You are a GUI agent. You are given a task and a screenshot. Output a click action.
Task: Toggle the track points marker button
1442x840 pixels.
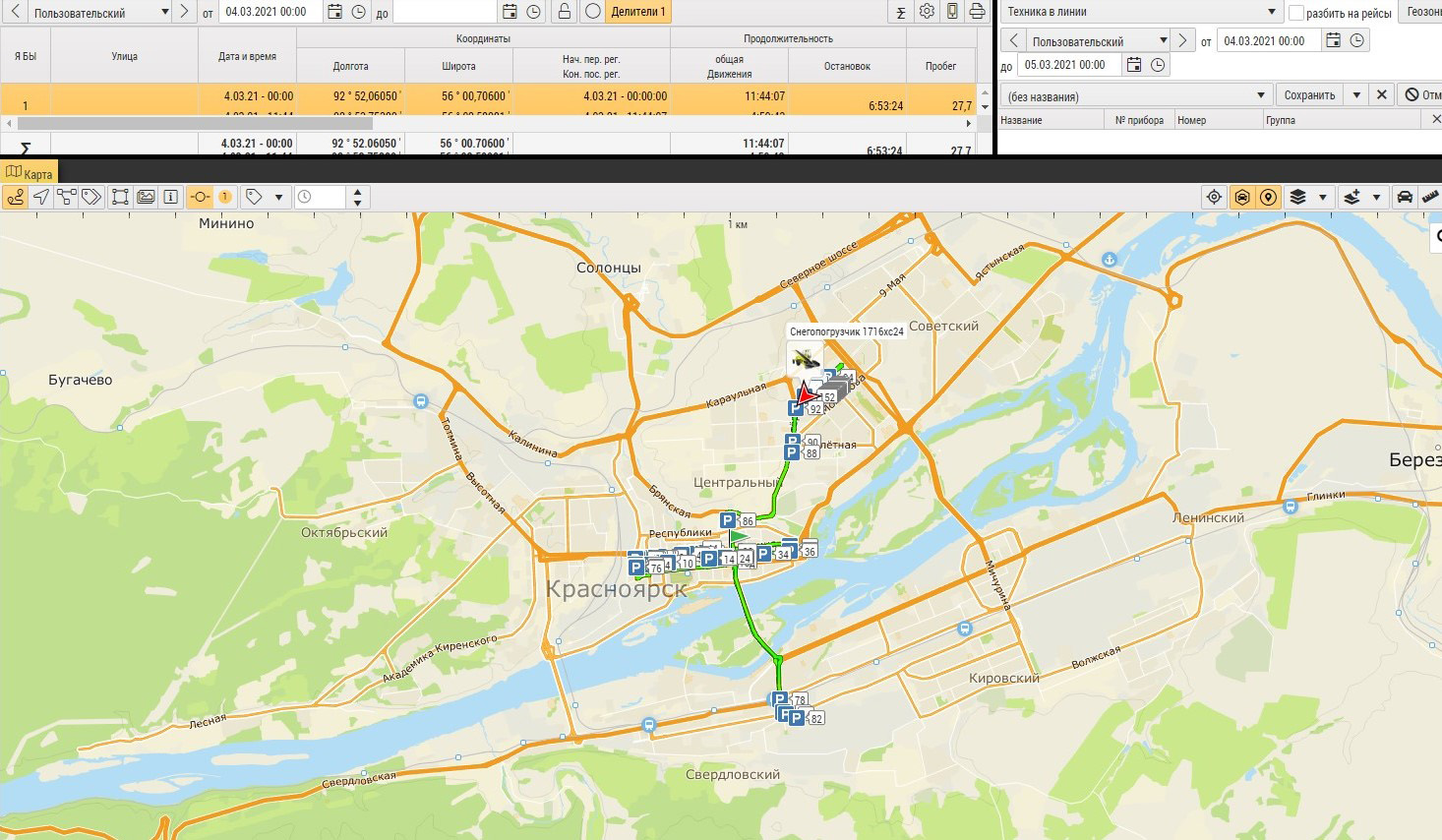[x=200, y=197]
